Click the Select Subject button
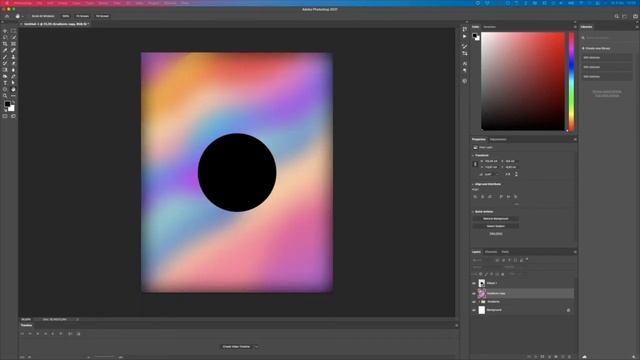640x360 pixels. pos(496,226)
